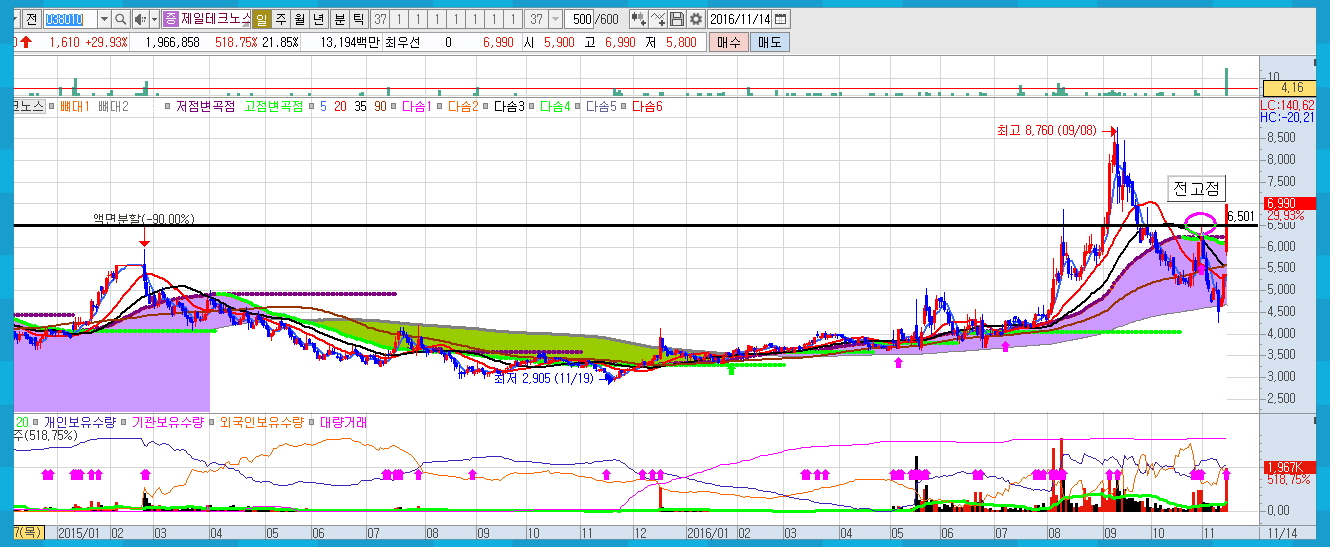Click the 500 bar count input field
Viewport: 1330px width, 547px height.
tap(579, 19)
